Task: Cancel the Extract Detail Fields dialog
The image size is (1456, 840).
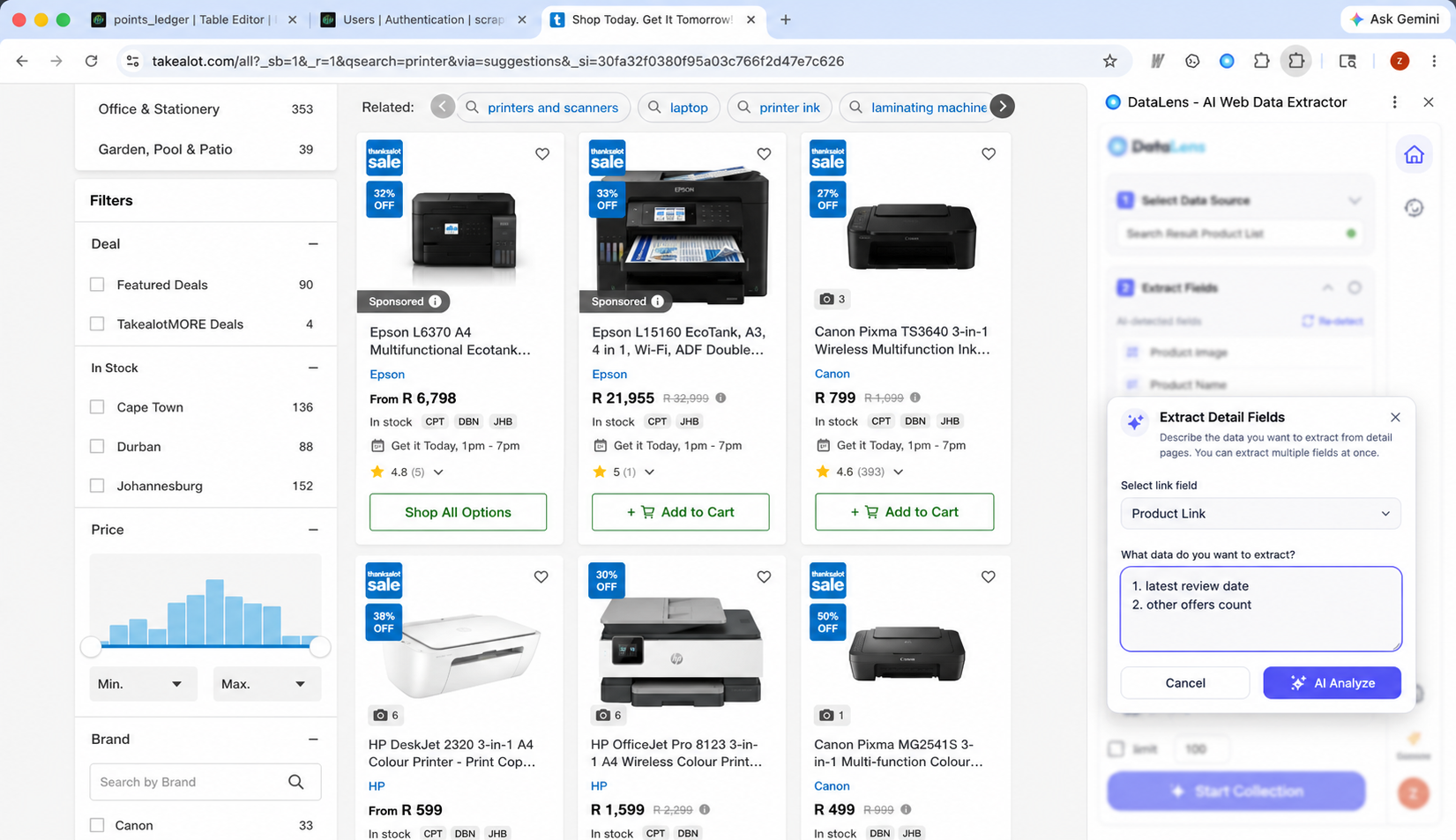Action: tap(1184, 683)
